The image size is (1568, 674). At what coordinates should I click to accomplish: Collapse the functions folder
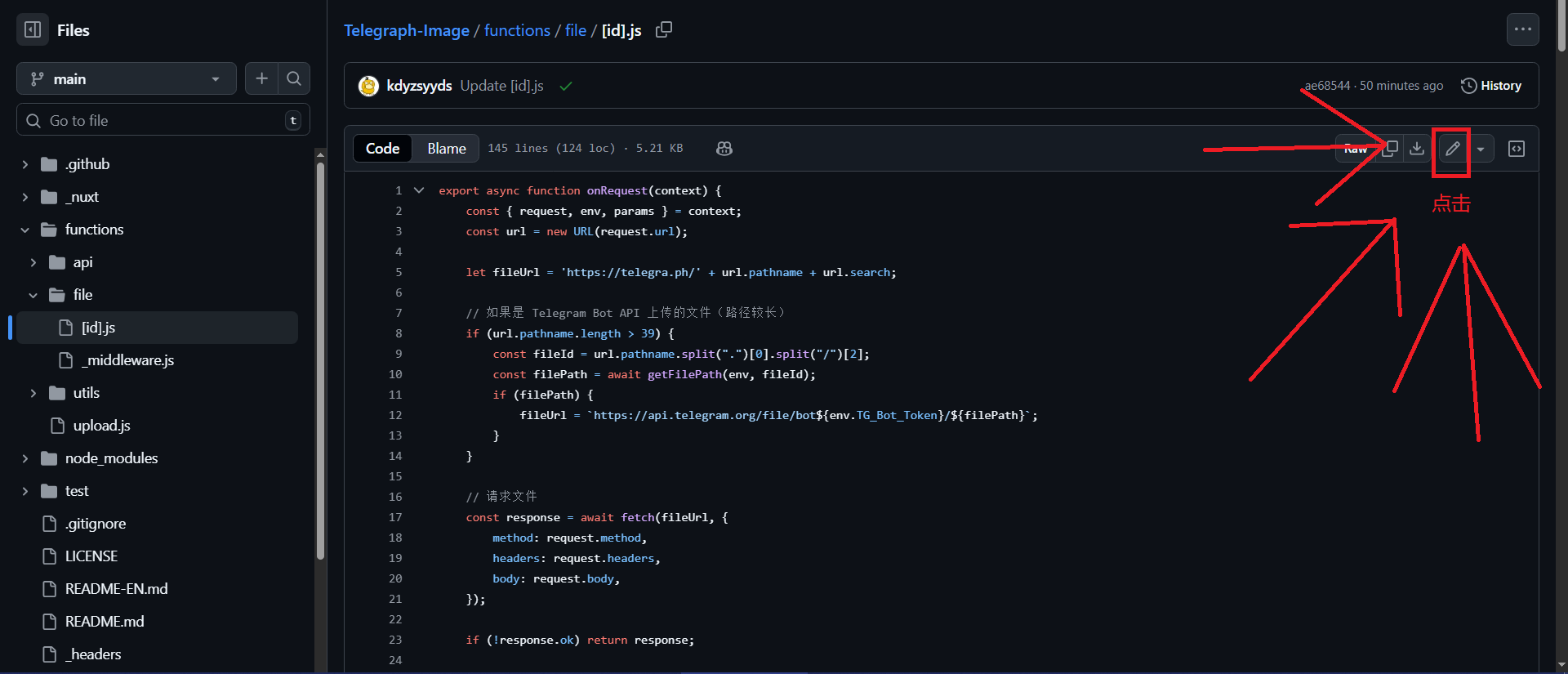(x=25, y=230)
